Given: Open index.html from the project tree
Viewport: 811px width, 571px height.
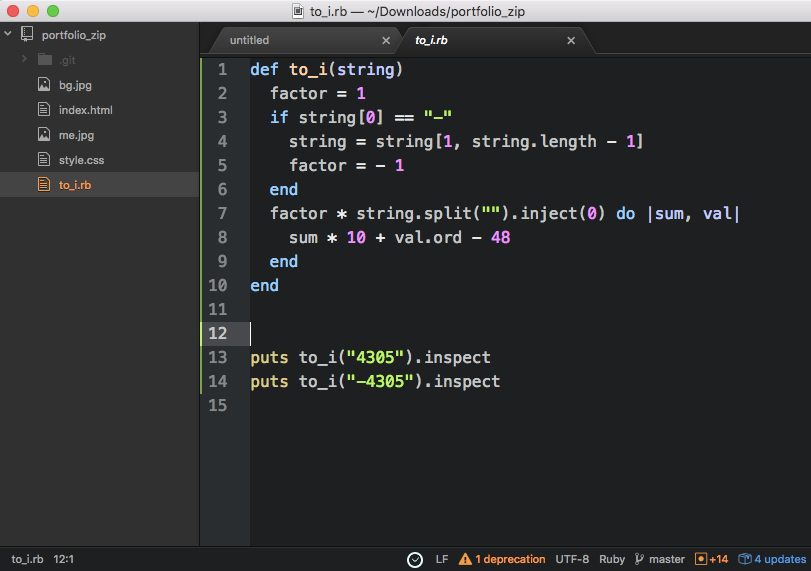Looking at the screenshot, I should (x=85, y=110).
